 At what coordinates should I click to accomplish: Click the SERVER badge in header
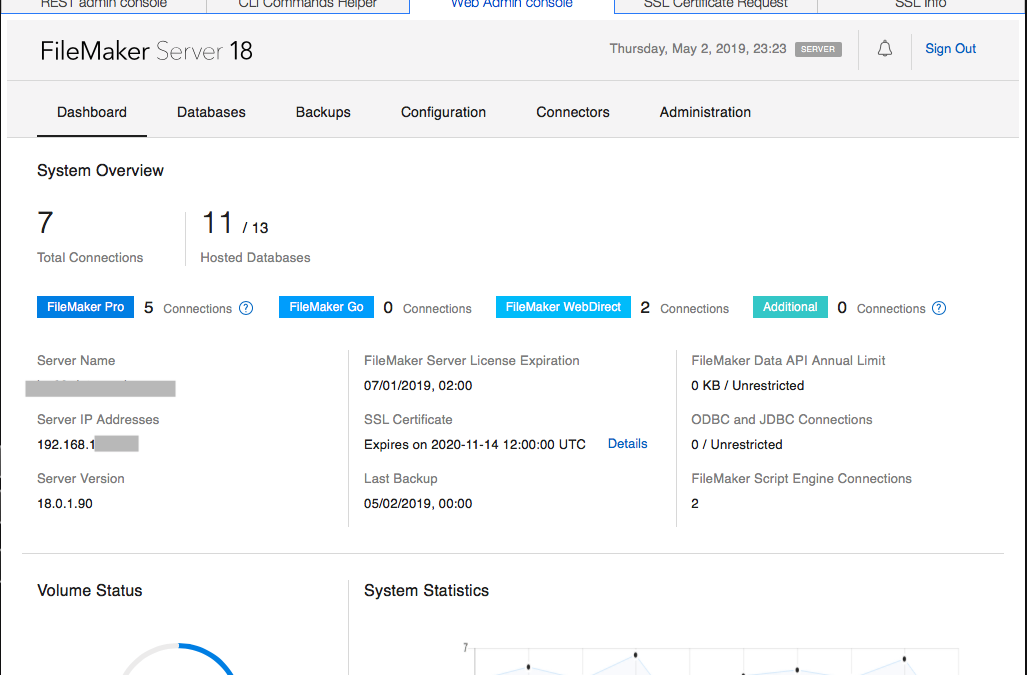point(818,49)
